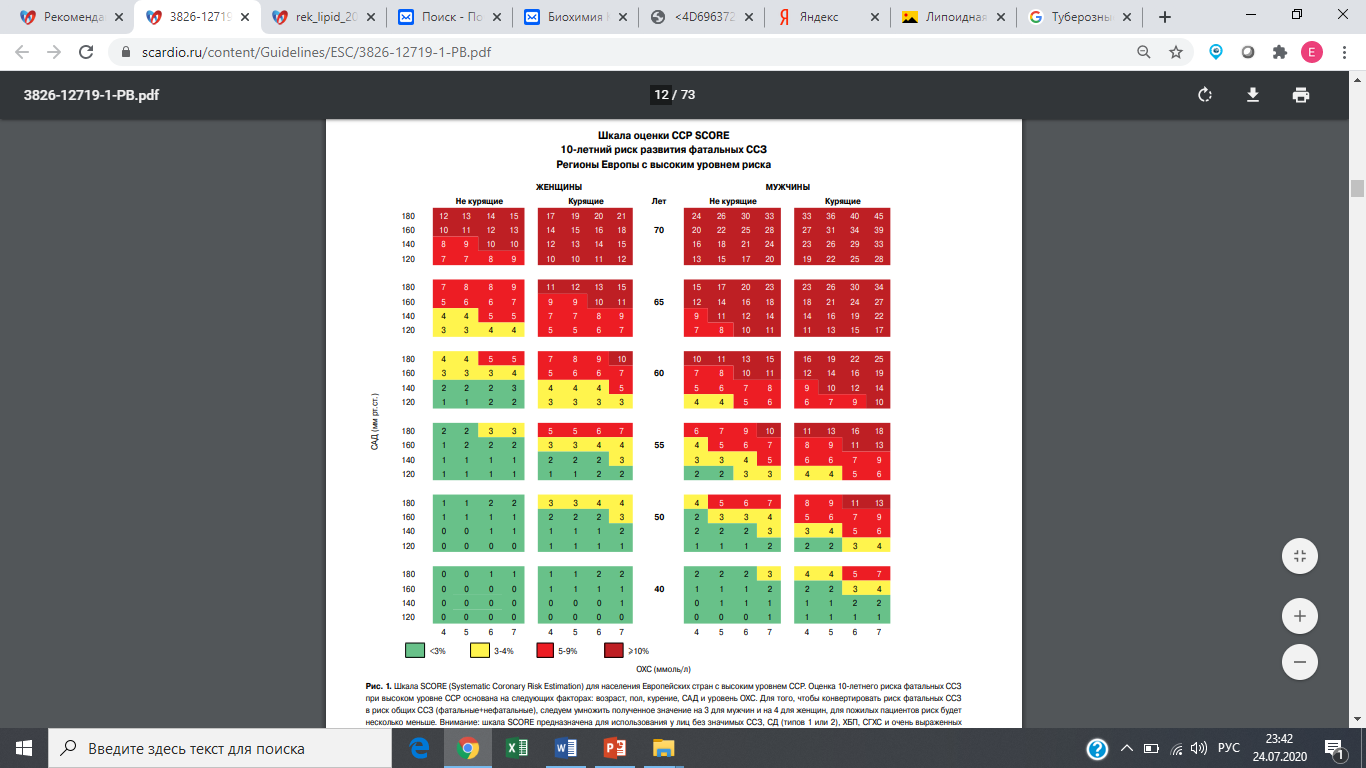The height and width of the screenshot is (768, 1366).
Task: Click the Windows search box
Action: (x=222, y=748)
